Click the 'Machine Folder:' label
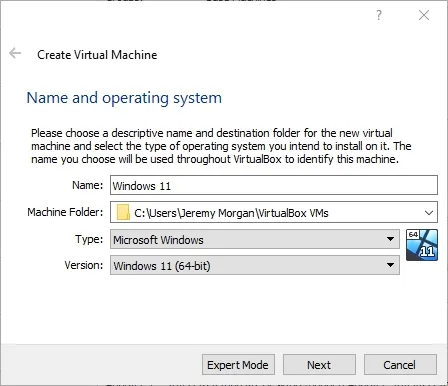 (65, 212)
